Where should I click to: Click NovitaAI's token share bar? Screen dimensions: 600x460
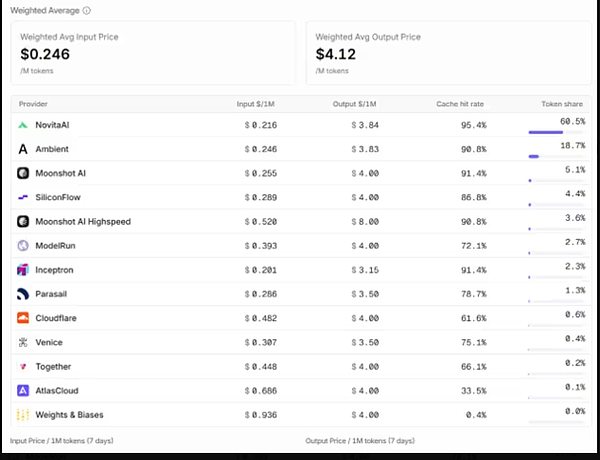pos(557,132)
